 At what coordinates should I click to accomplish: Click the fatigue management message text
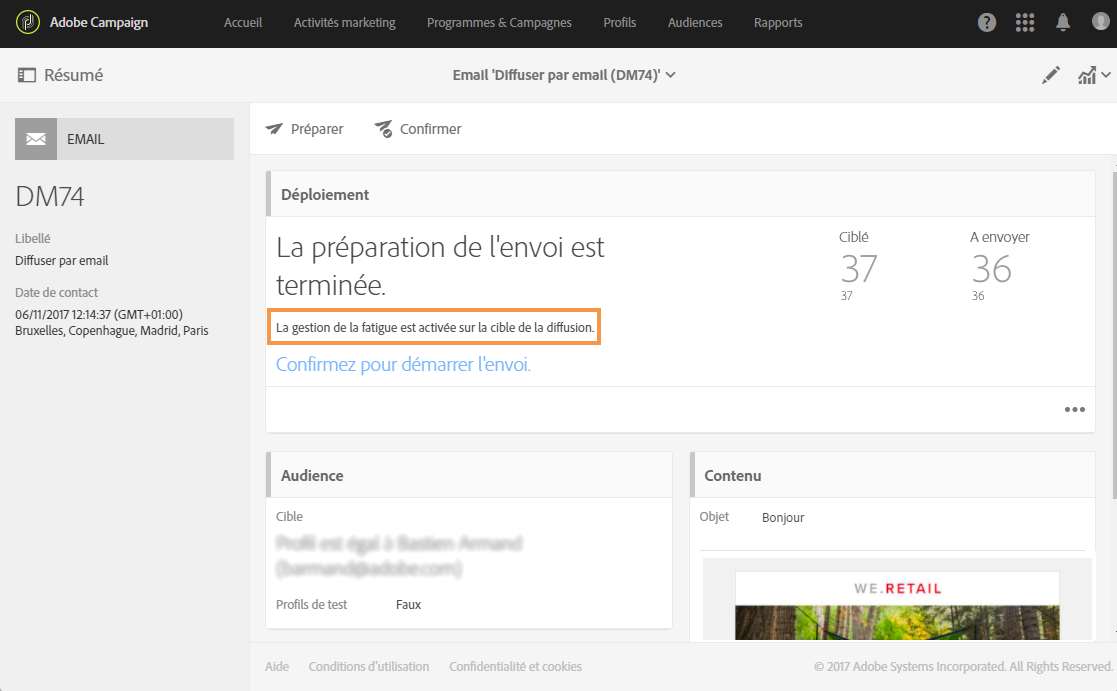[x=435, y=328]
